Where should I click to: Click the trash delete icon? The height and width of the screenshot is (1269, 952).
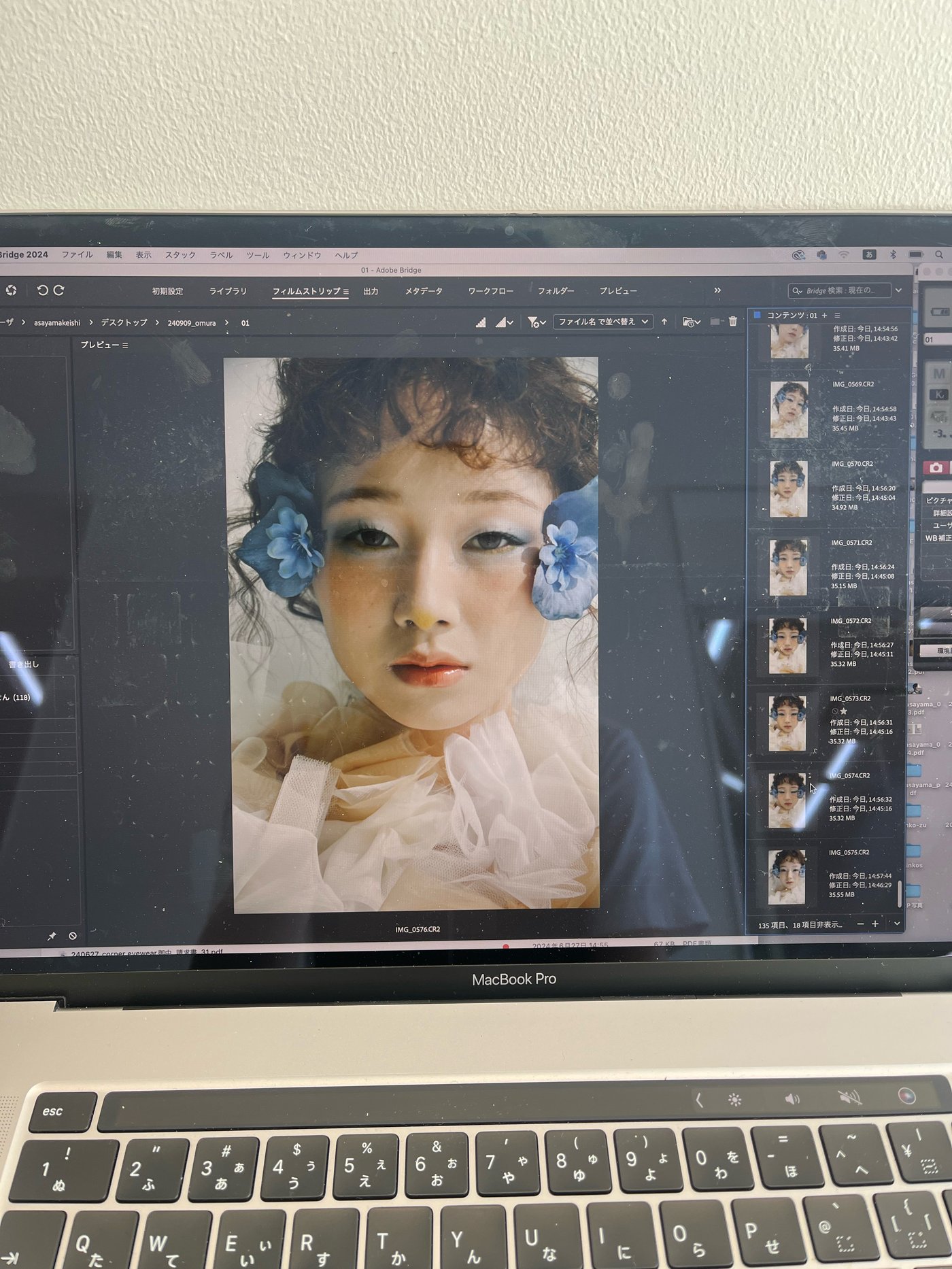point(733,322)
